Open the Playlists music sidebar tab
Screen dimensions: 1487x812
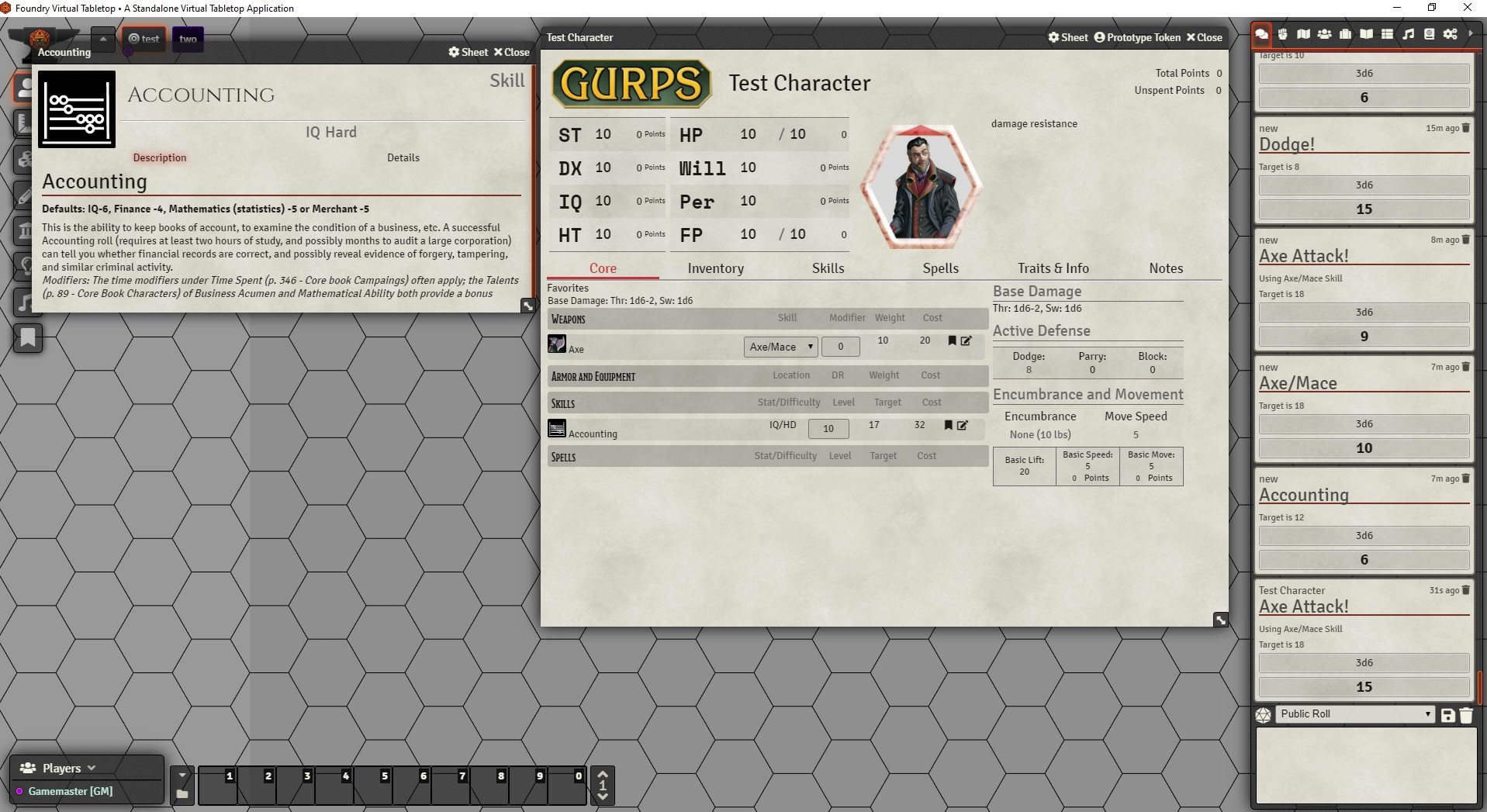point(1408,34)
